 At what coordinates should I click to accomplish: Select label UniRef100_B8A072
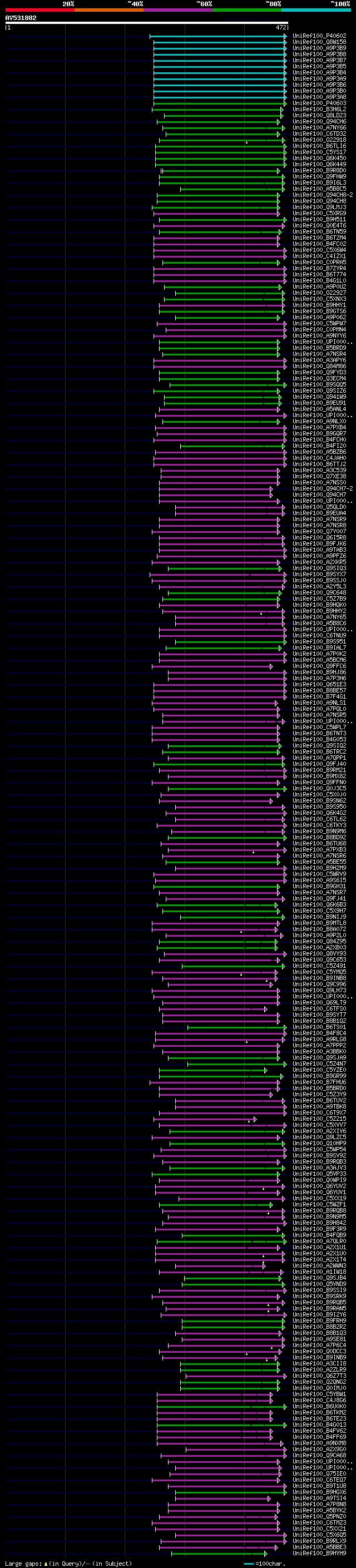(x=319, y=929)
